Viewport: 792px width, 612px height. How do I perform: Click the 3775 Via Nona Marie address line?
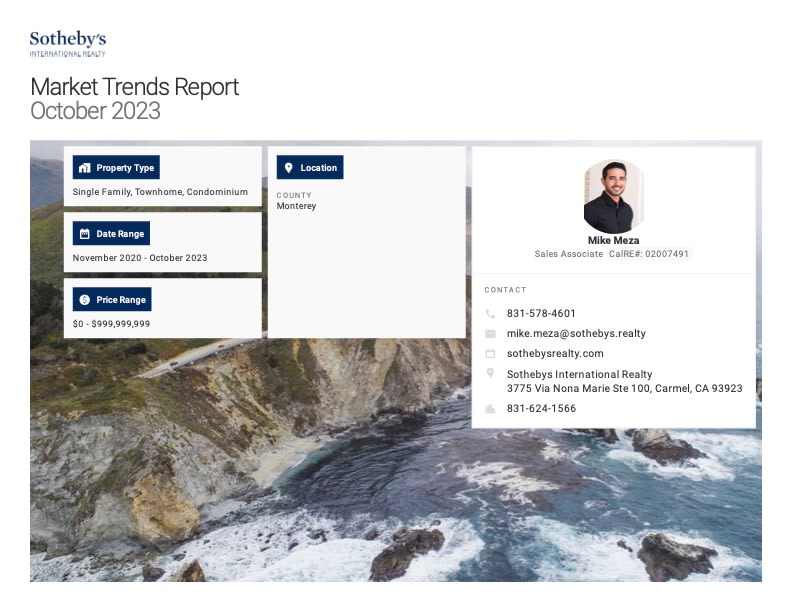point(624,388)
